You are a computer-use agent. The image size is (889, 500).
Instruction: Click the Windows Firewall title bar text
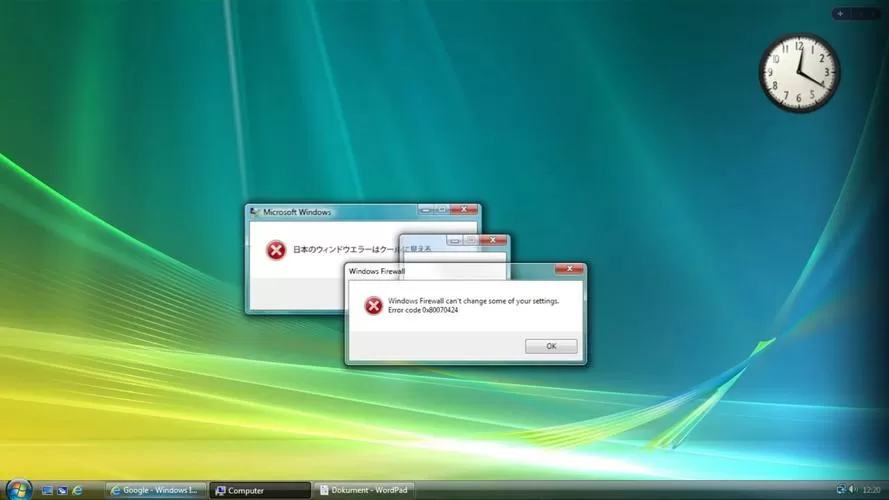[376, 271]
